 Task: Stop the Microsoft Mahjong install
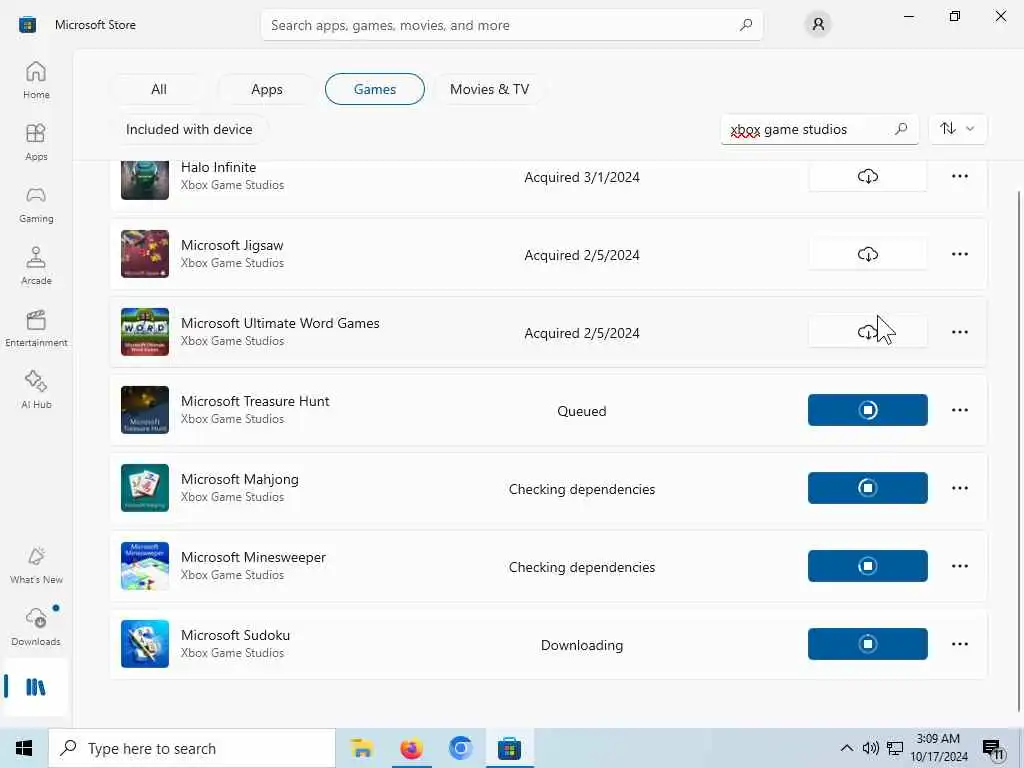[867, 488]
